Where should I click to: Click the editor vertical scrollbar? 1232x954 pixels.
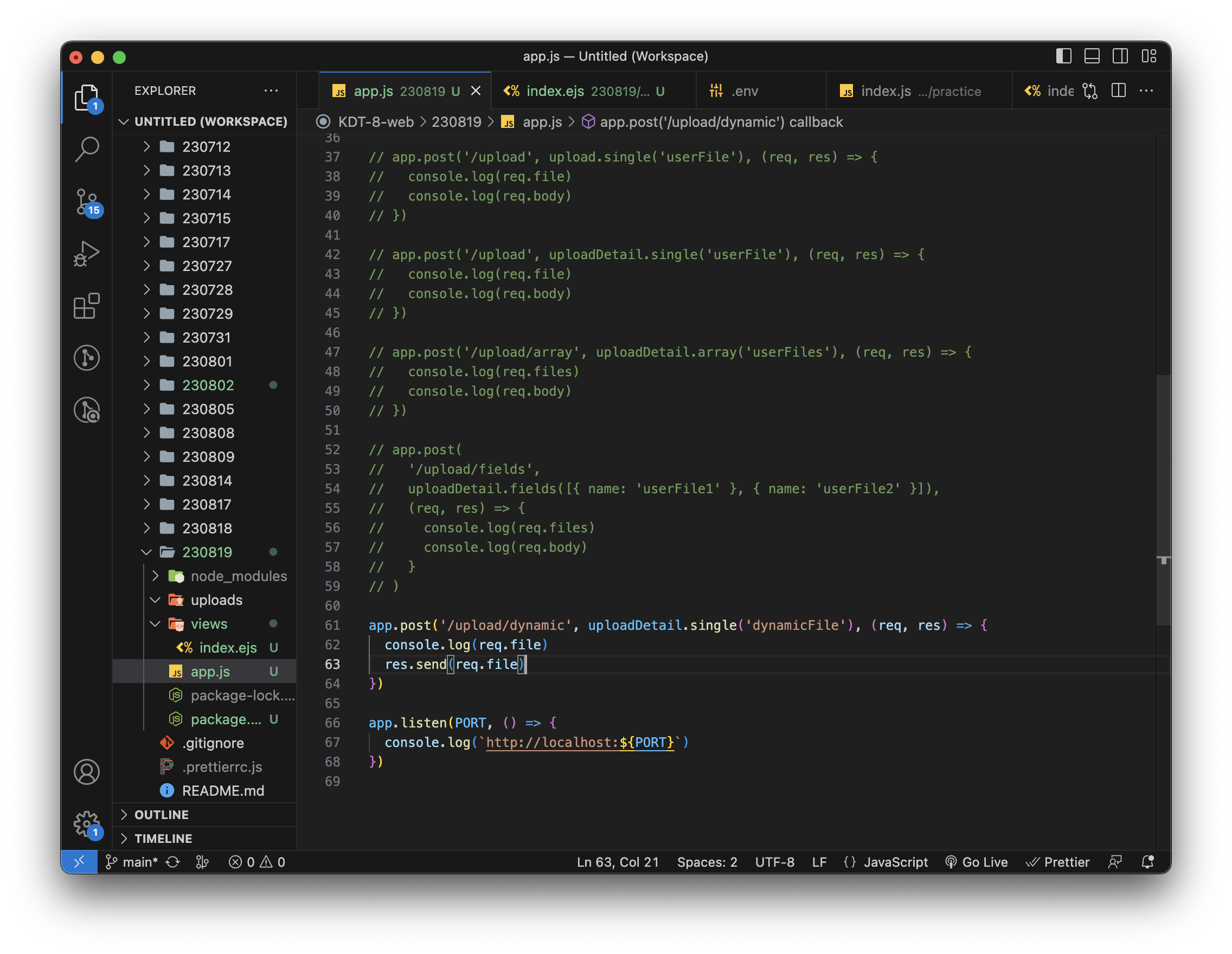tap(1163, 500)
